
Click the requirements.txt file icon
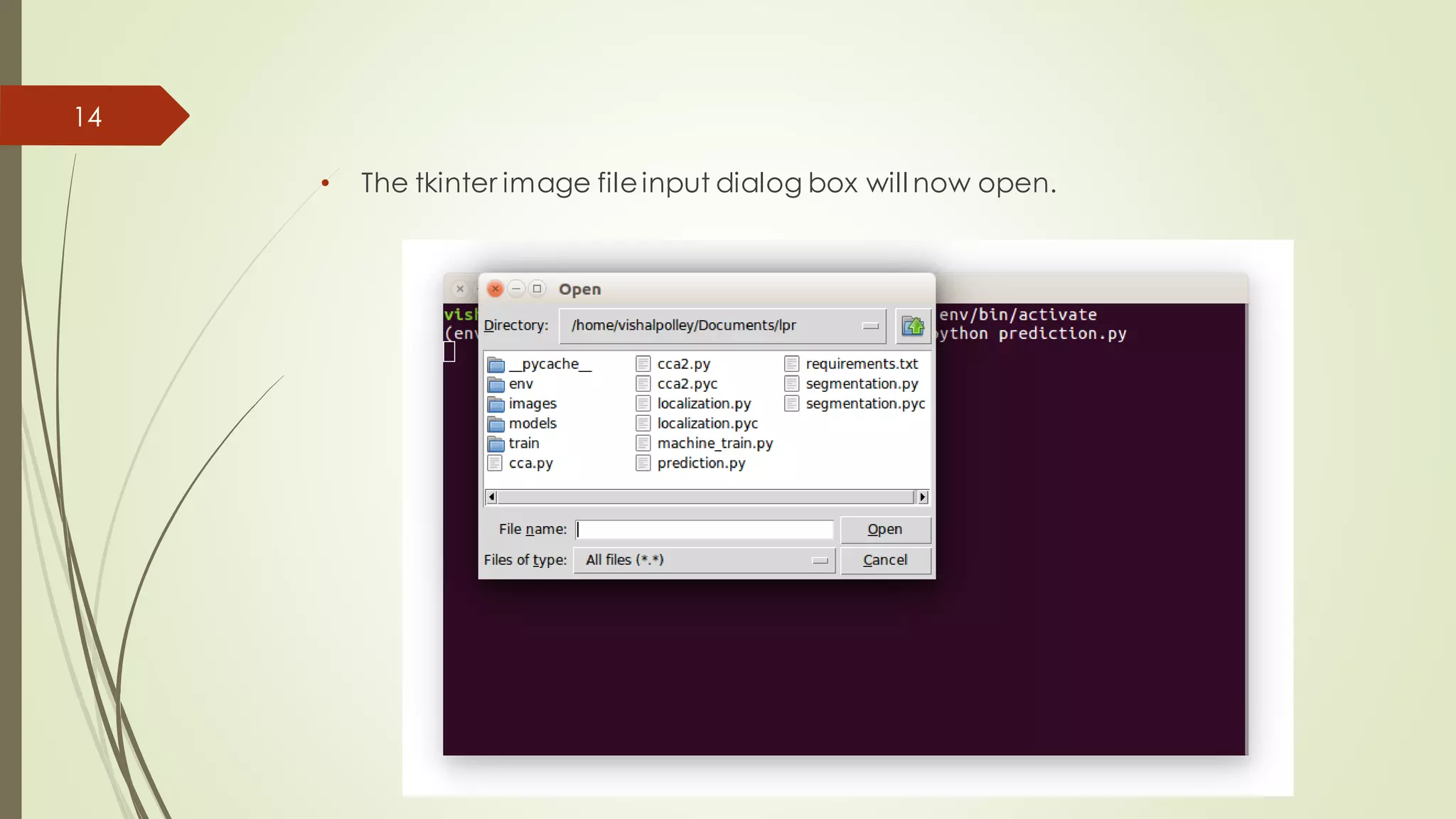pos(792,364)
